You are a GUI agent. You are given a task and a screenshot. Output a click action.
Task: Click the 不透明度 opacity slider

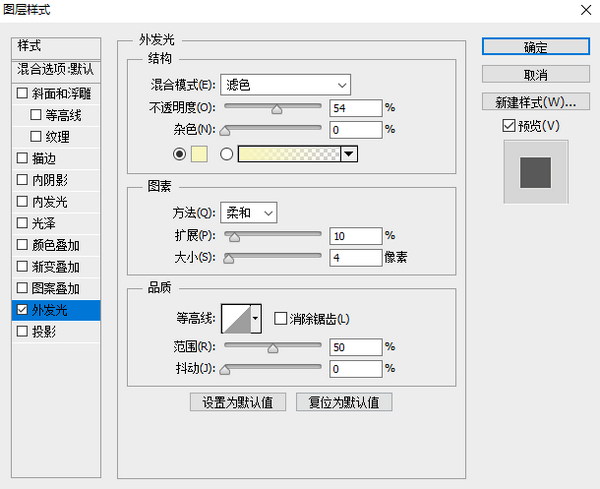pos(272,108)
